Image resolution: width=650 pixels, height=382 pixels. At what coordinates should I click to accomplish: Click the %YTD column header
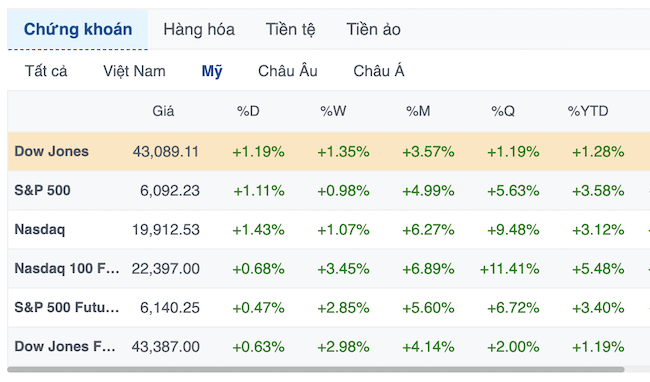(x=588, y=111)
